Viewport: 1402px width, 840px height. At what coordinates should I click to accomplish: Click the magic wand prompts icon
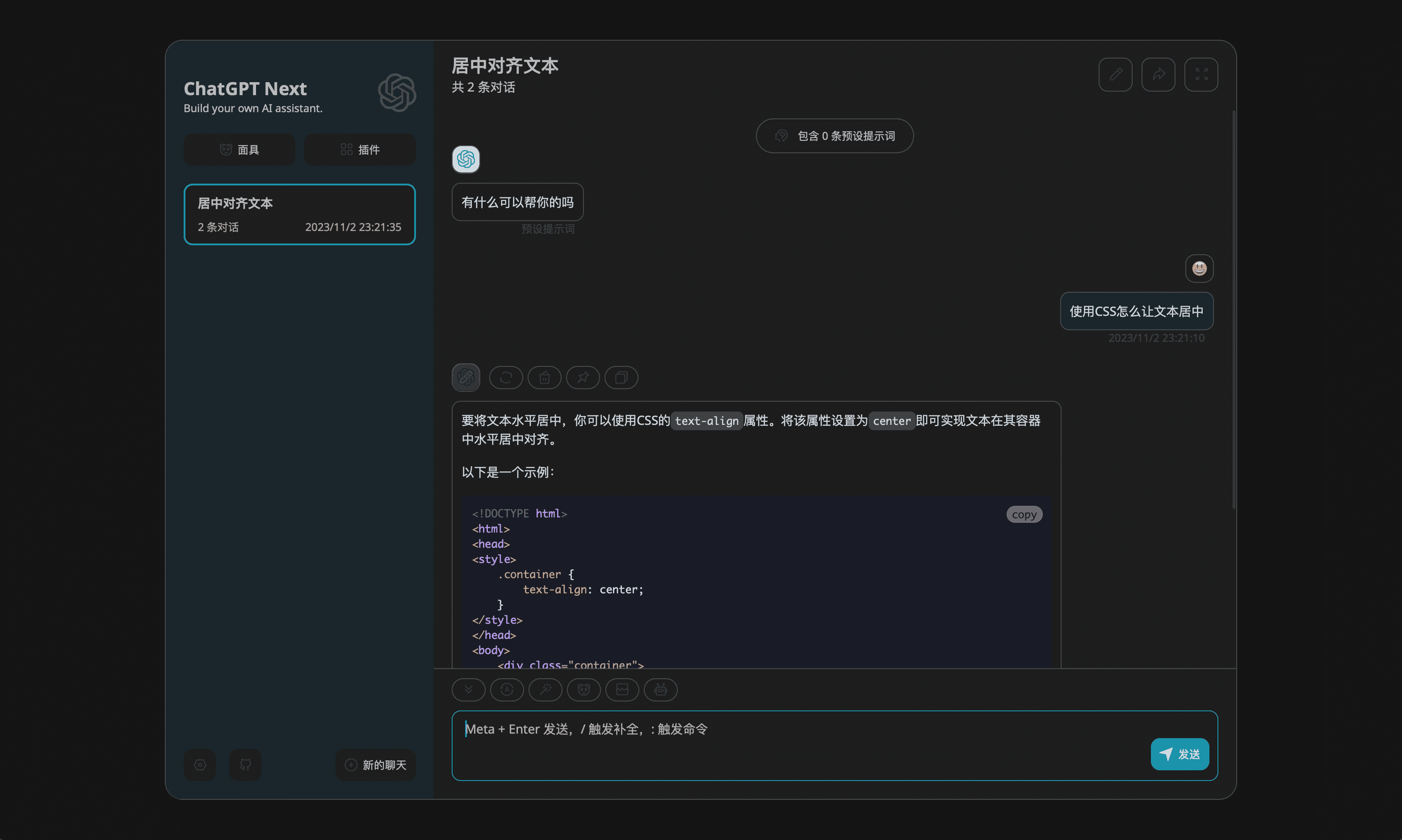point(545,689)
